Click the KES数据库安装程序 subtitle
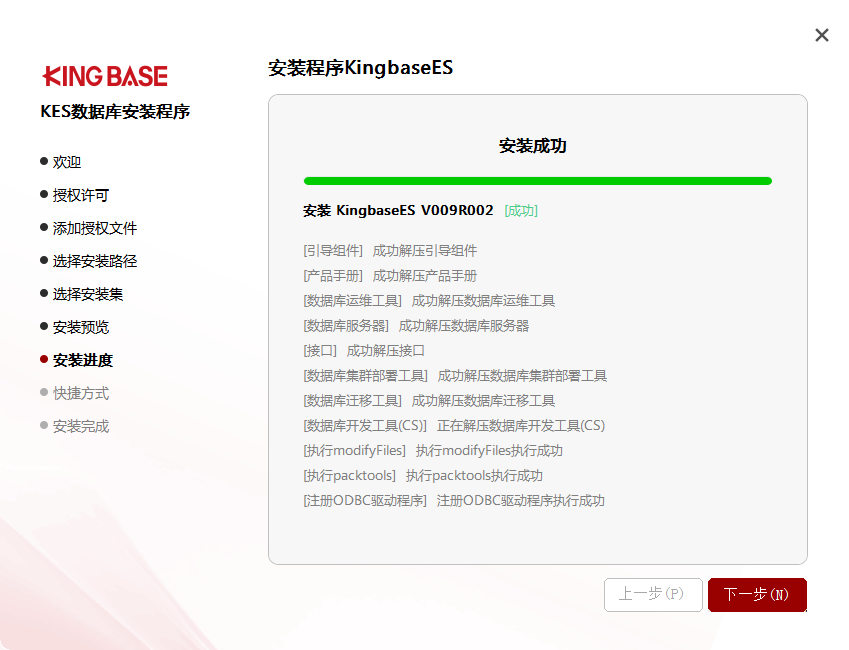 point(115,112)
